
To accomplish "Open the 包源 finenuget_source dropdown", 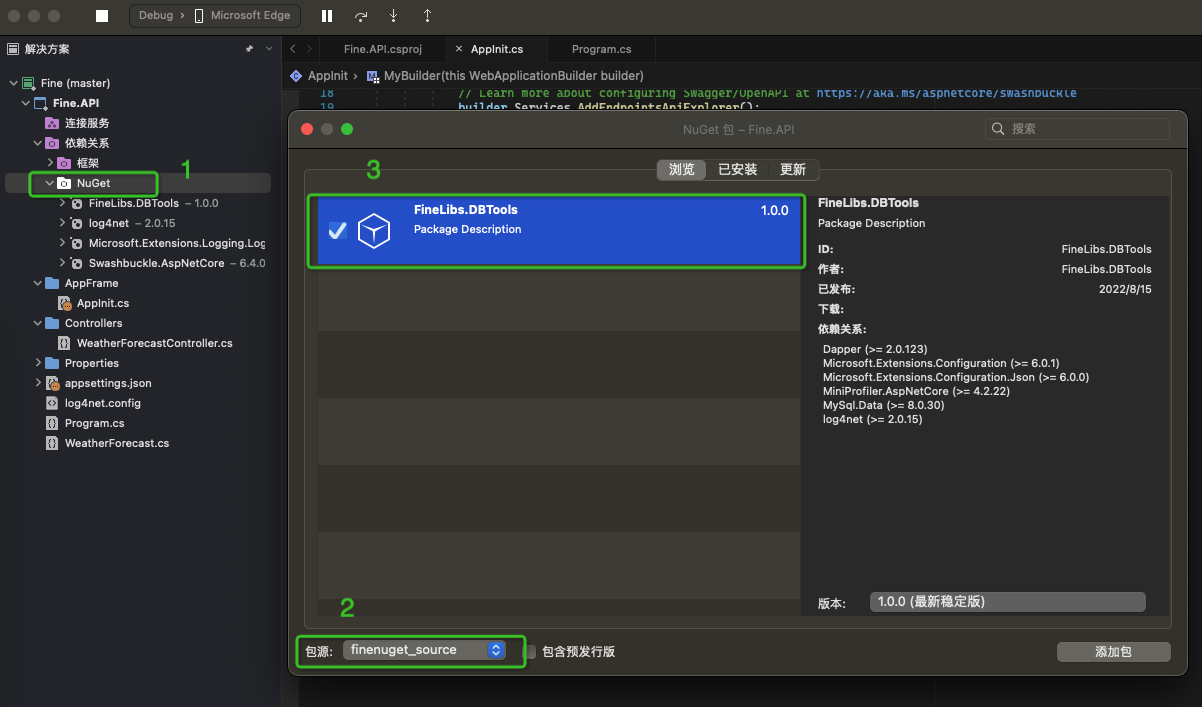I will point(425,650).
